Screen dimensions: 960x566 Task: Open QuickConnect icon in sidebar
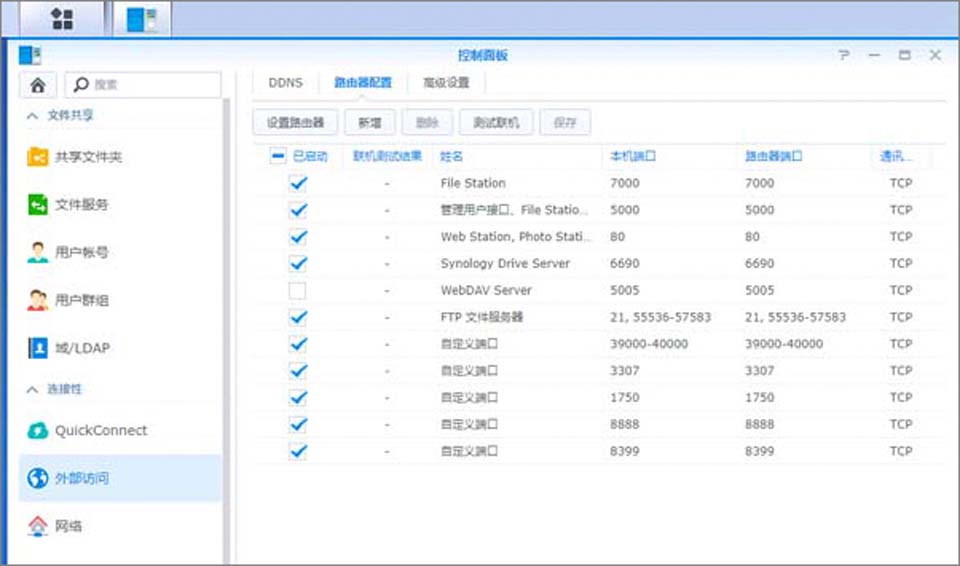pyautogui.click(x=38, y=430)
